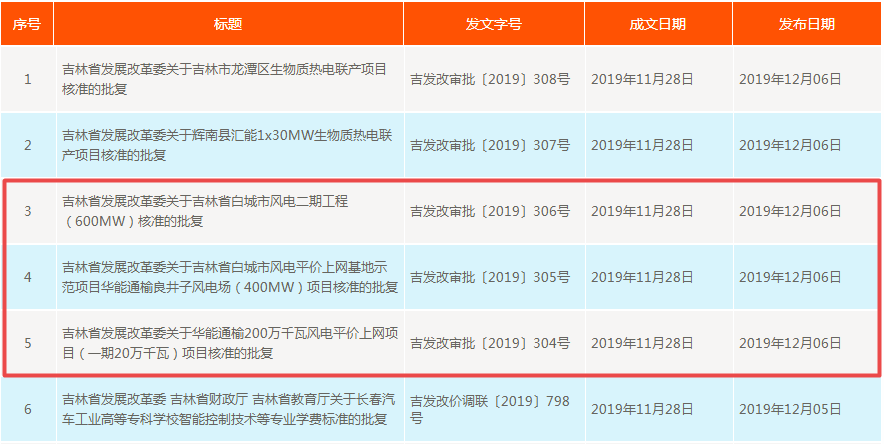Click 成文日期 2019年11月28日 in row 2
This screenshot has height=444, width=884.
point(642,145)
